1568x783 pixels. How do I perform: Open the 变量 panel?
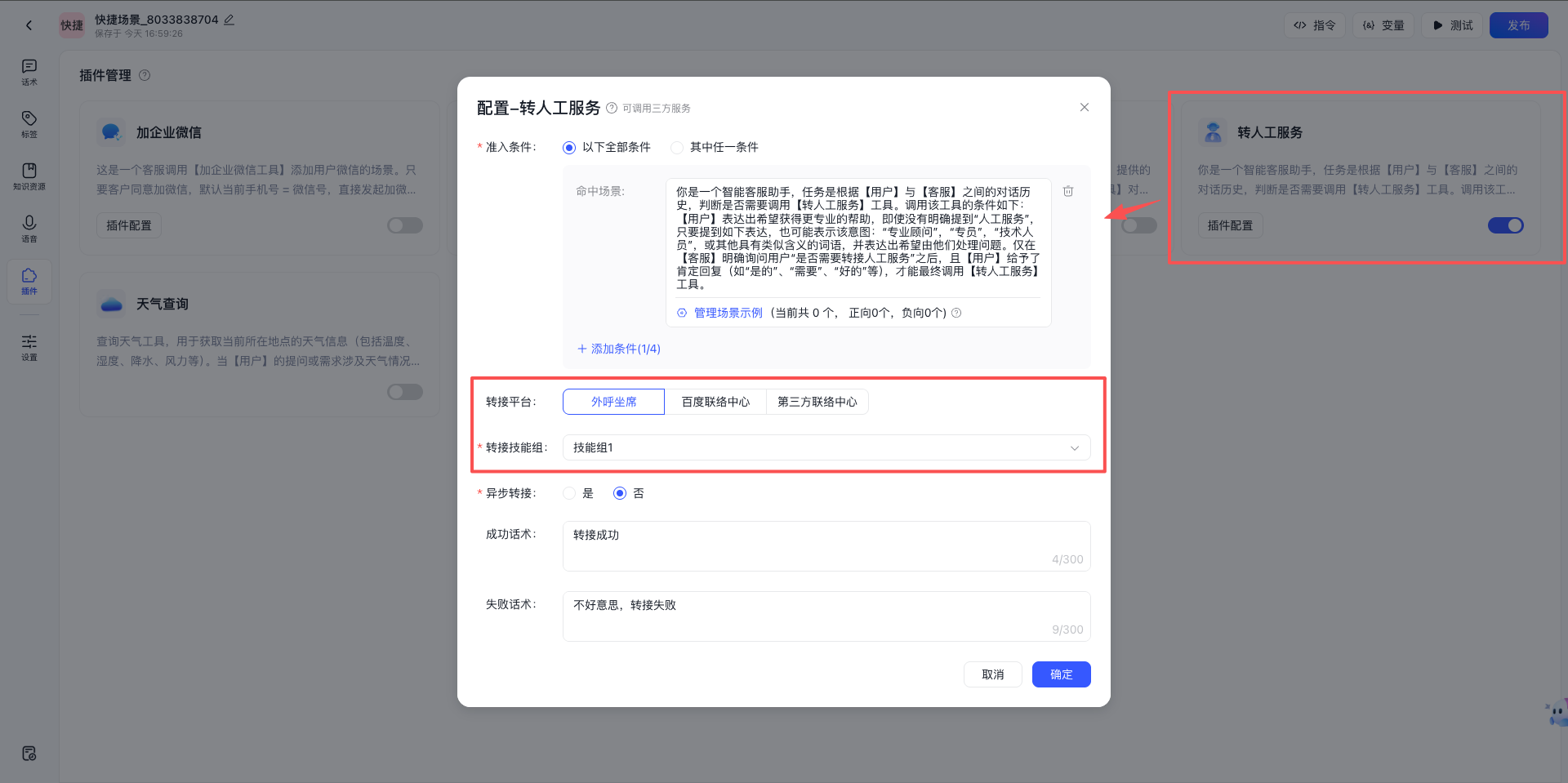(x=1383, y=25)
